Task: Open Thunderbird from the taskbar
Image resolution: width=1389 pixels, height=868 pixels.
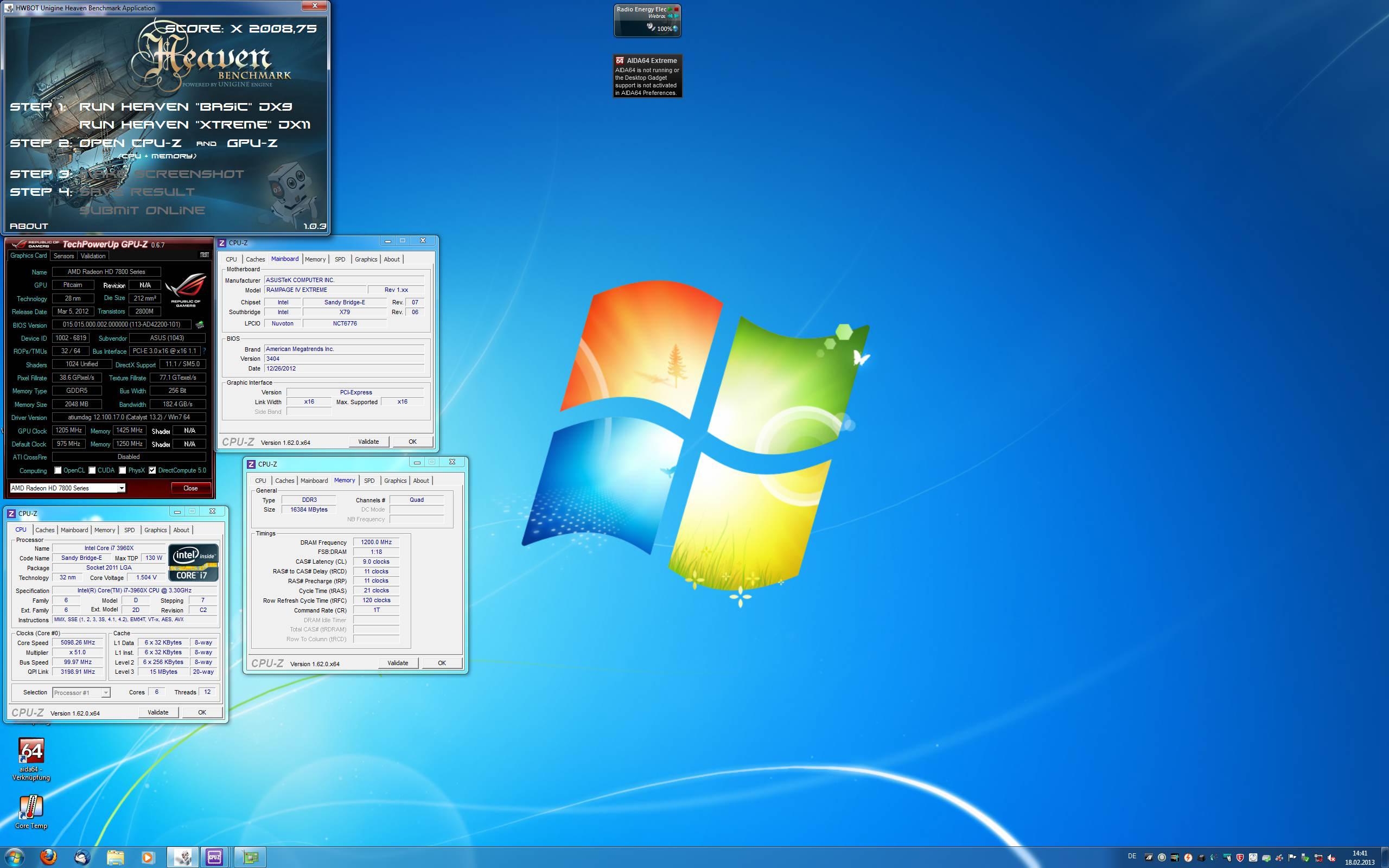Action: [82, 858]
